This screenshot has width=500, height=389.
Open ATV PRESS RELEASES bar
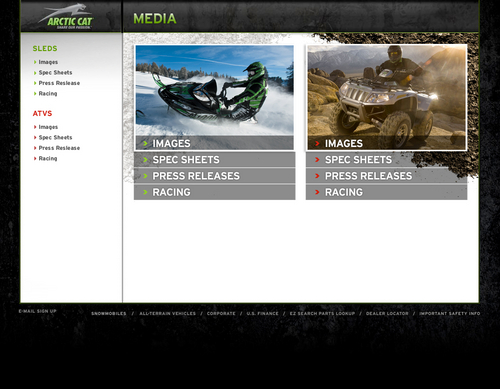pos(387,176)
